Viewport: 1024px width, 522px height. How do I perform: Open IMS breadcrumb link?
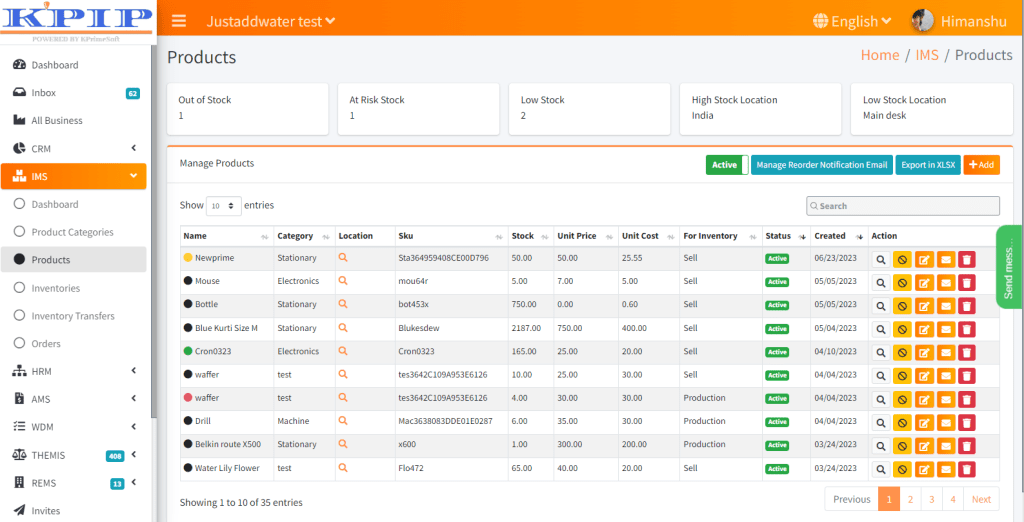click(927, 55)
